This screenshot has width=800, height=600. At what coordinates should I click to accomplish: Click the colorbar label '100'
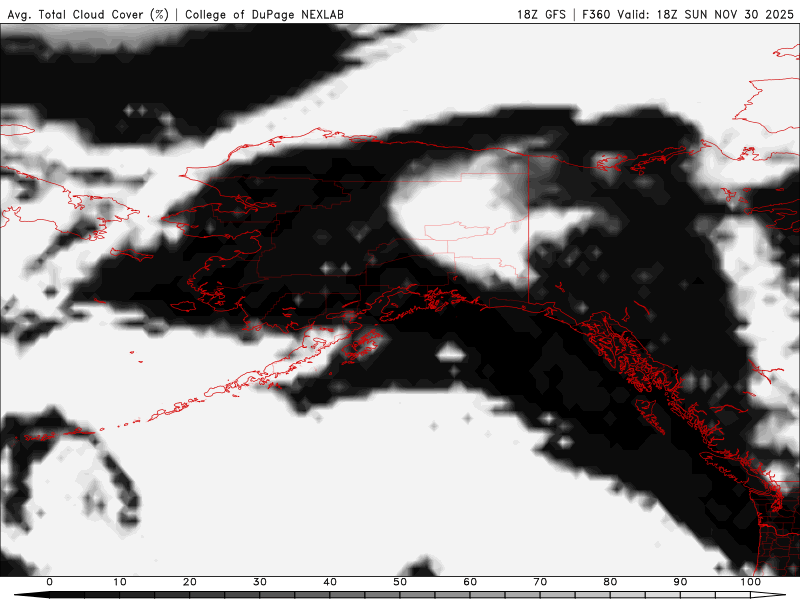tap(751, 582)
